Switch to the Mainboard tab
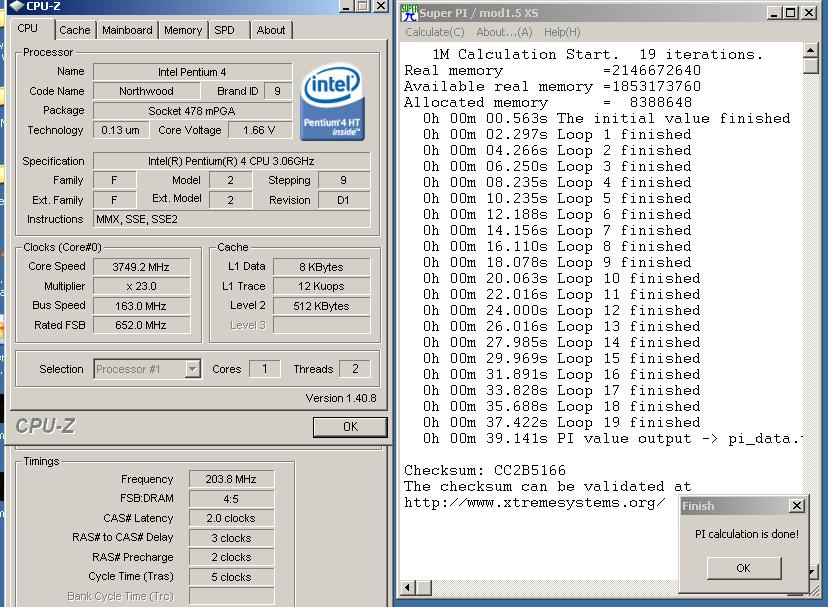This screenshot has height=610, width=828. pyautogui.click(x=127, y=30)
